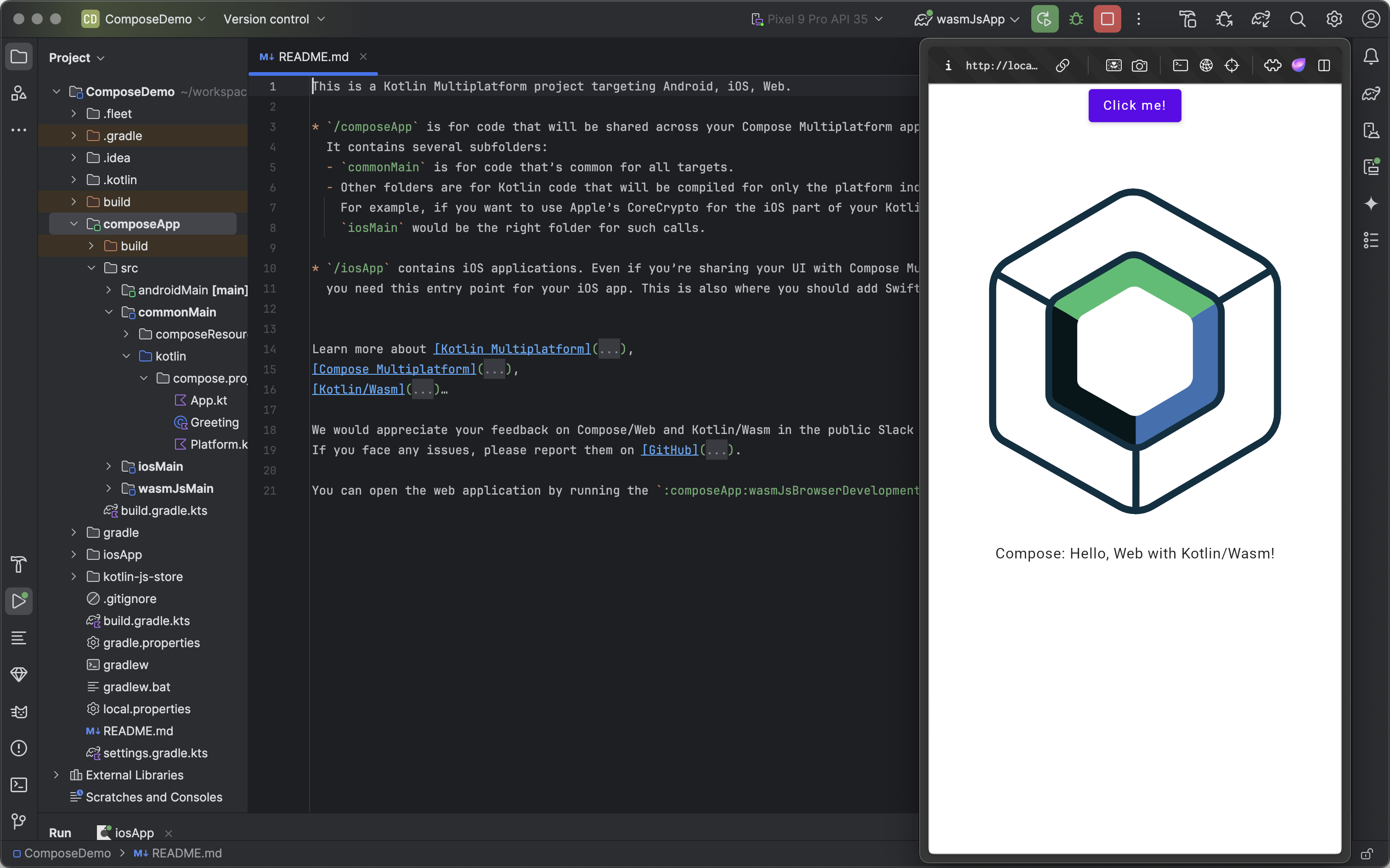The height and width of the screenshot is (868, 1390).
Task: Rerun wasmJsApp with the green rerun button
Action: point(1045,19)
